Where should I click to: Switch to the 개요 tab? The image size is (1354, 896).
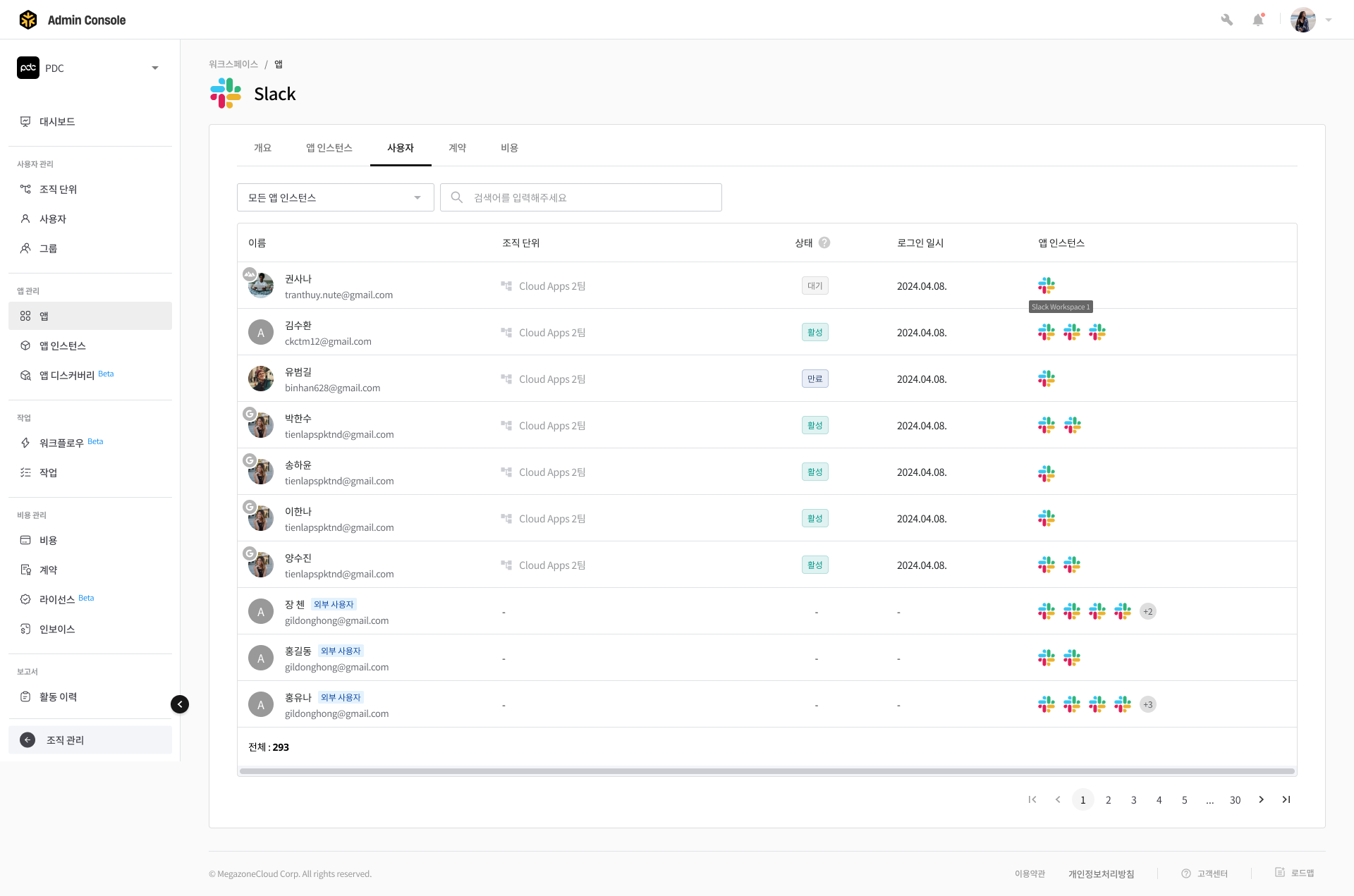pyautogui.click(x=262, y=147)
